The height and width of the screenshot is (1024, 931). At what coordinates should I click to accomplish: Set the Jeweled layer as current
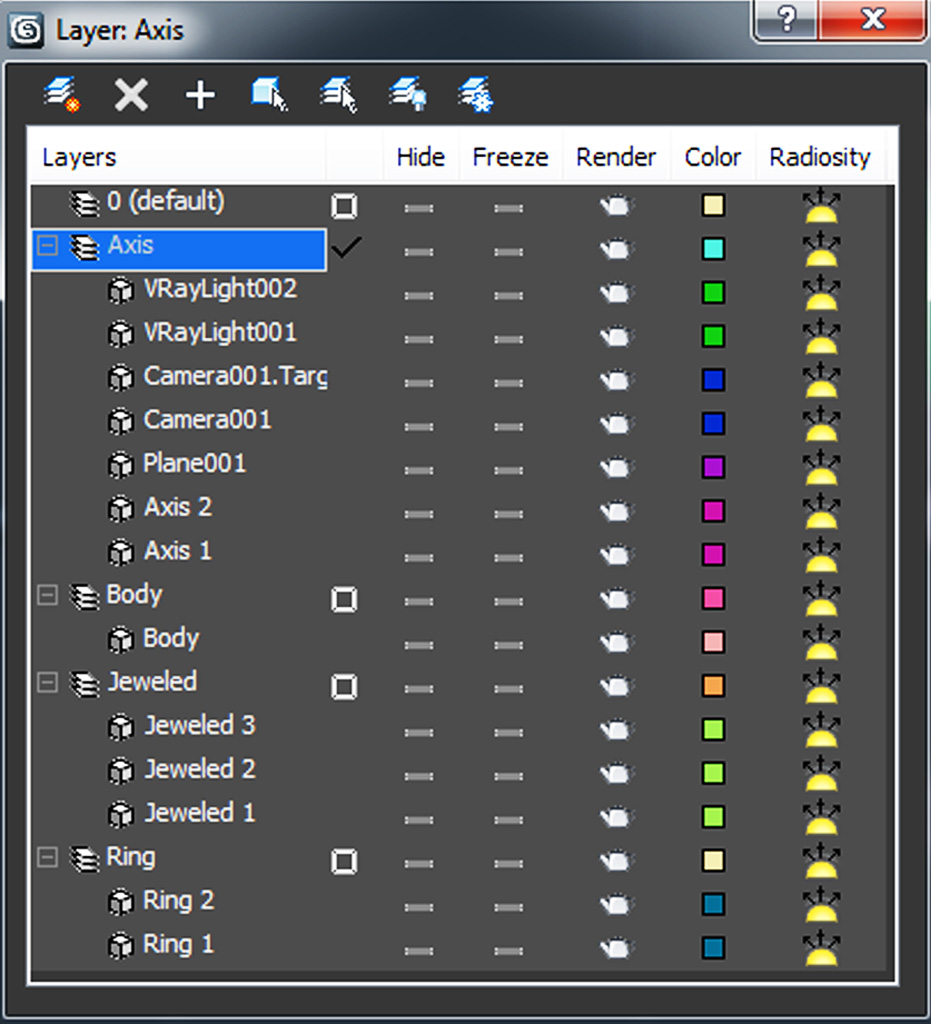point(344,686)
